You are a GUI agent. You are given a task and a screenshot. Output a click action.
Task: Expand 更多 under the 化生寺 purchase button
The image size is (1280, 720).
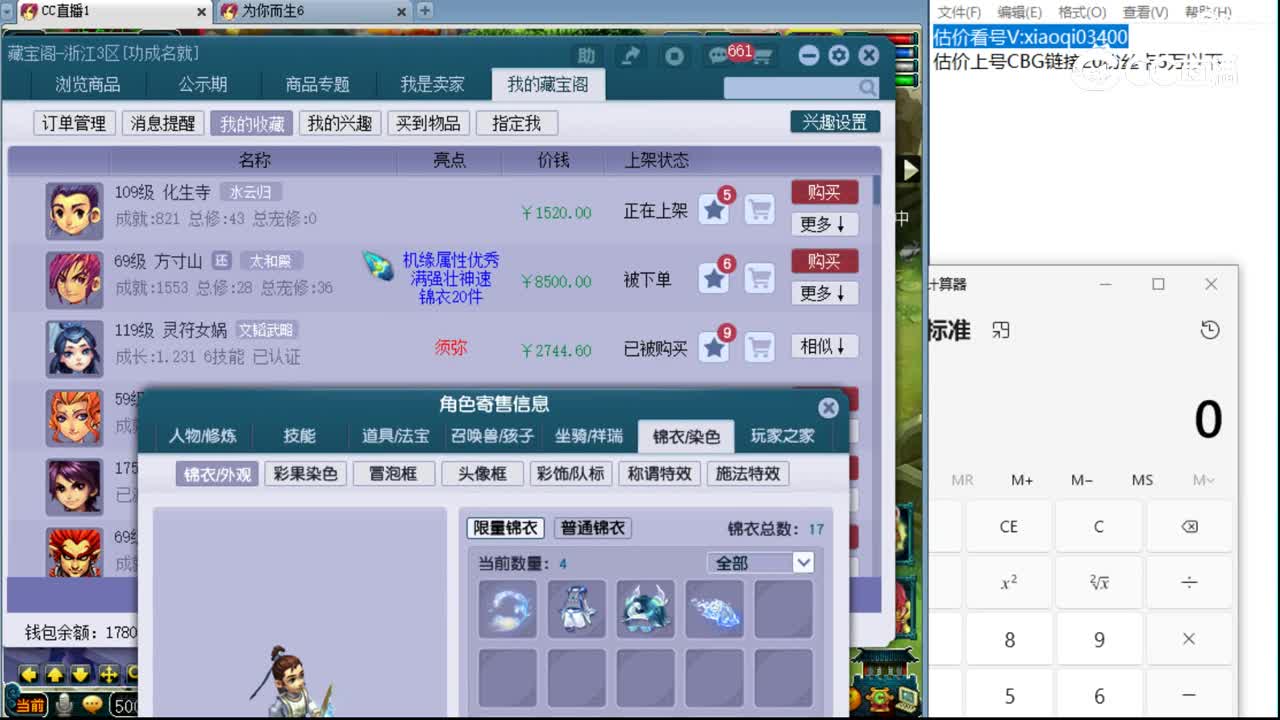(x=824, y=224)
